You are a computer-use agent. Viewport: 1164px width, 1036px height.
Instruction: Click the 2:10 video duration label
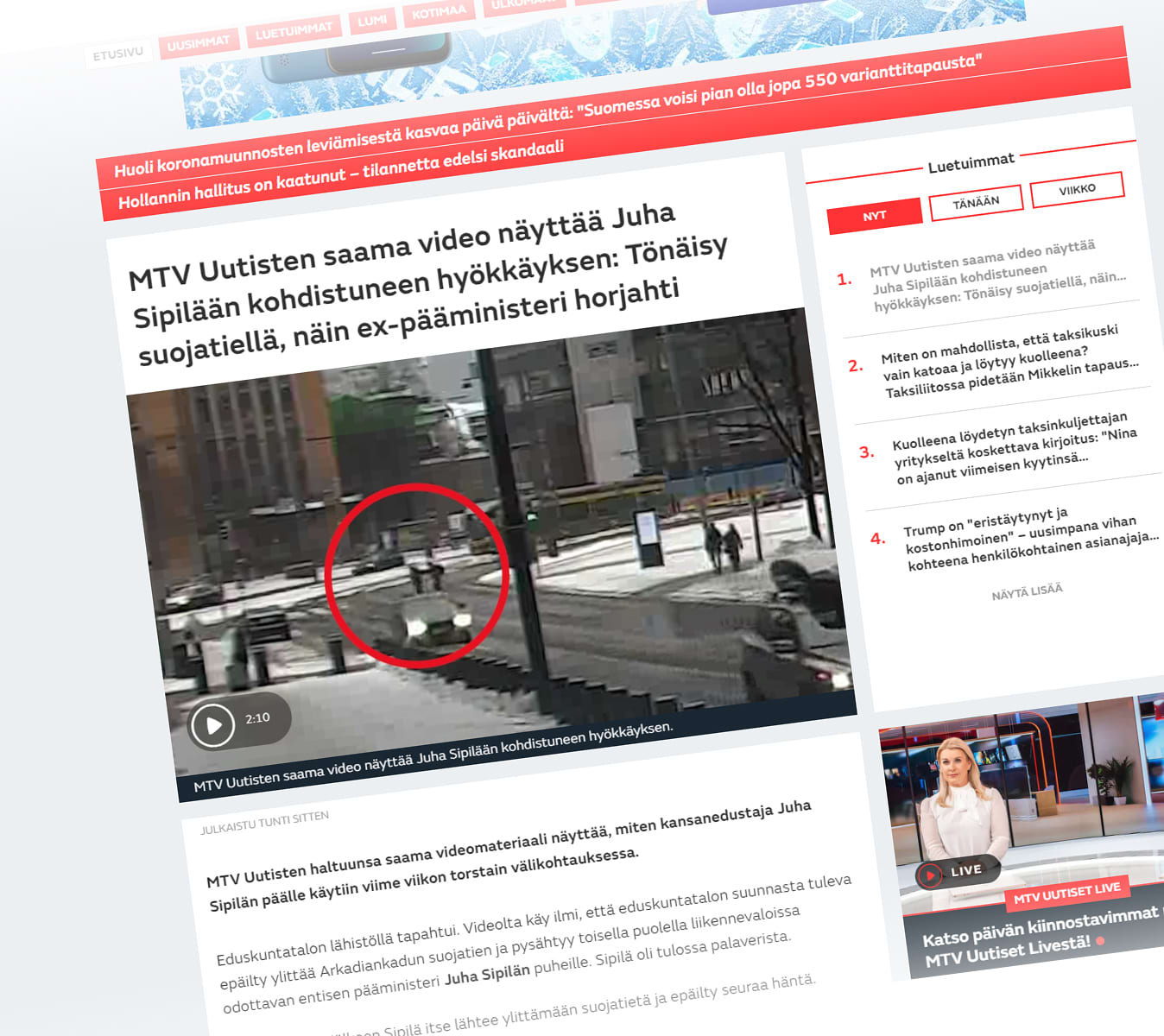257,718
